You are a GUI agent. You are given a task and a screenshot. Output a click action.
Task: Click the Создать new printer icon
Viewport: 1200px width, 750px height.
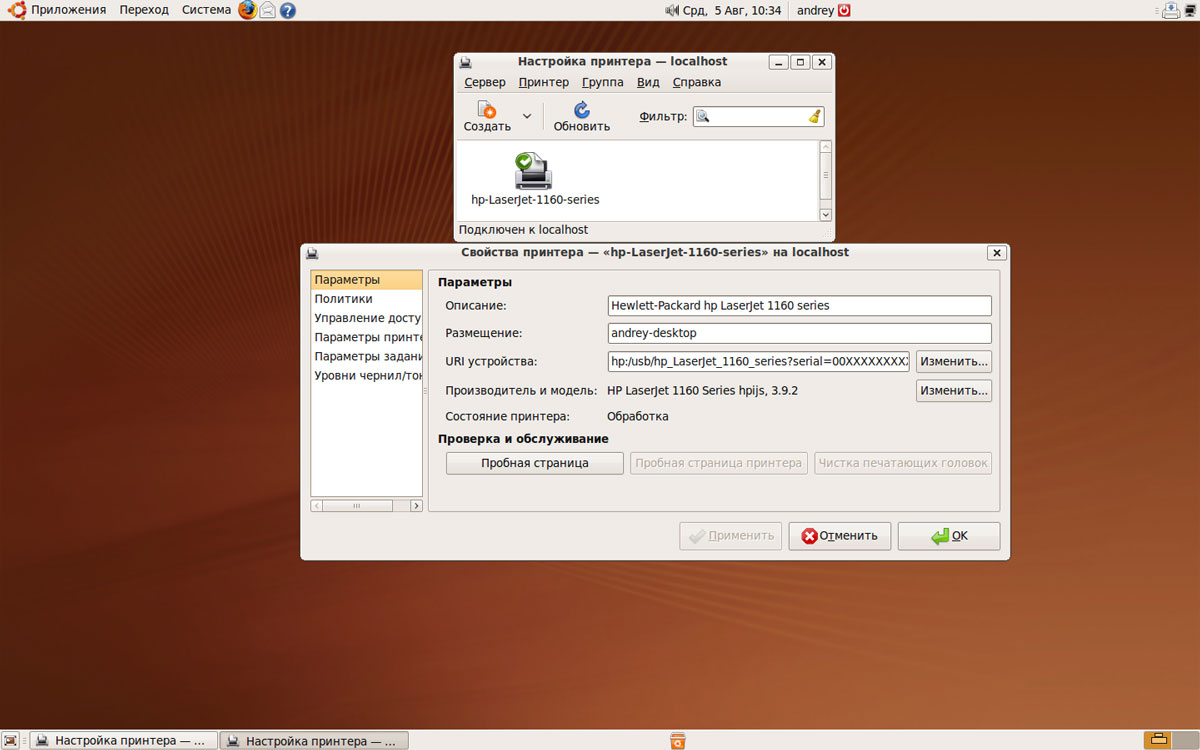click(x=487, y=110)
